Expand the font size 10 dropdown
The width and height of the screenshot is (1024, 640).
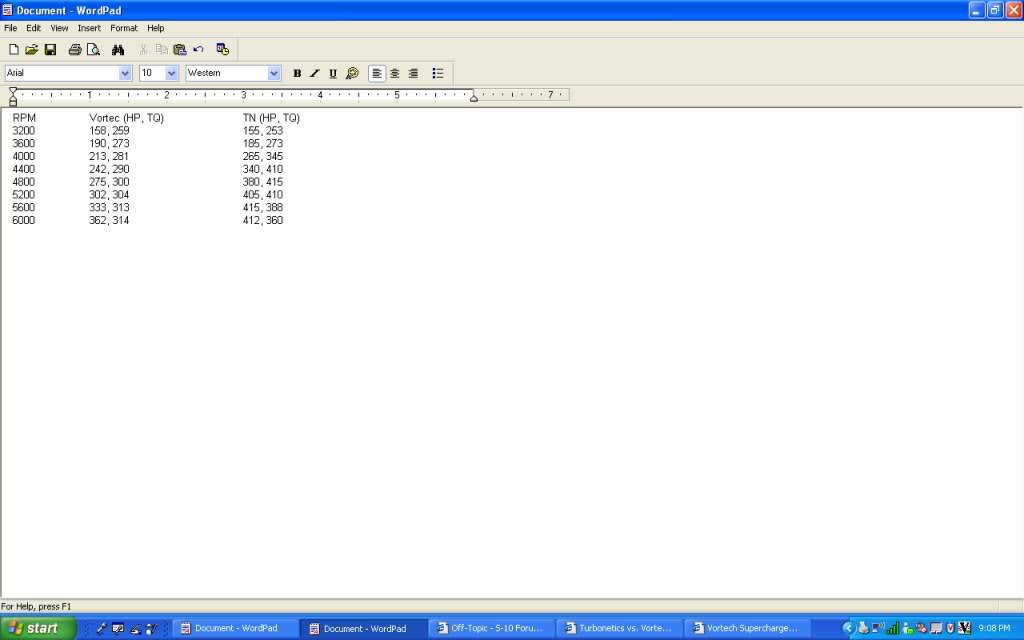(172, 73)
